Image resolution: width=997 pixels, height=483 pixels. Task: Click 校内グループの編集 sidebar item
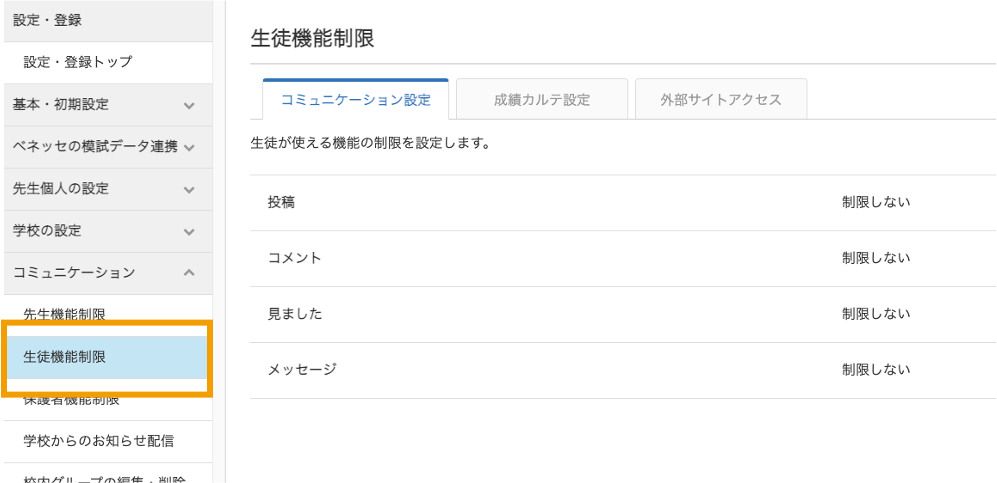click(x=98, y=476)
